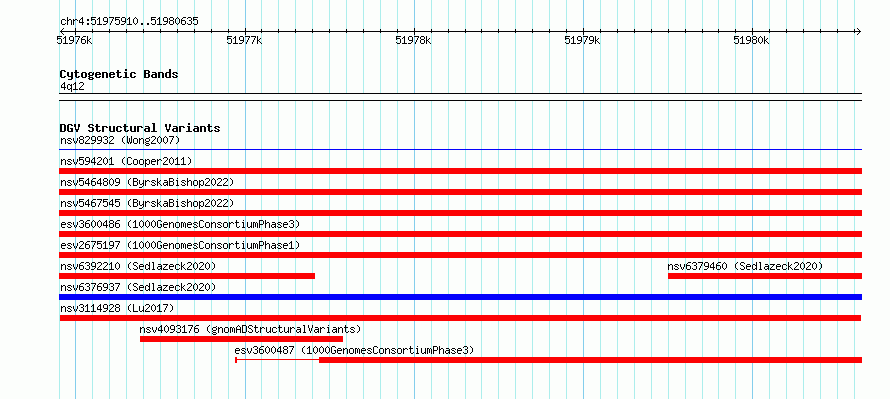This screenshot has width=890, height=399.
Task: Click the DGV Structural Variants track title
Action: coord(140,128)
